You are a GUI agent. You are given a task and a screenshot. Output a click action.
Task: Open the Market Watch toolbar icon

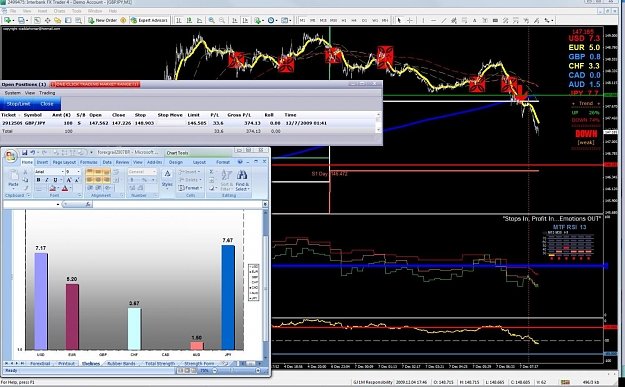(37, 20)
